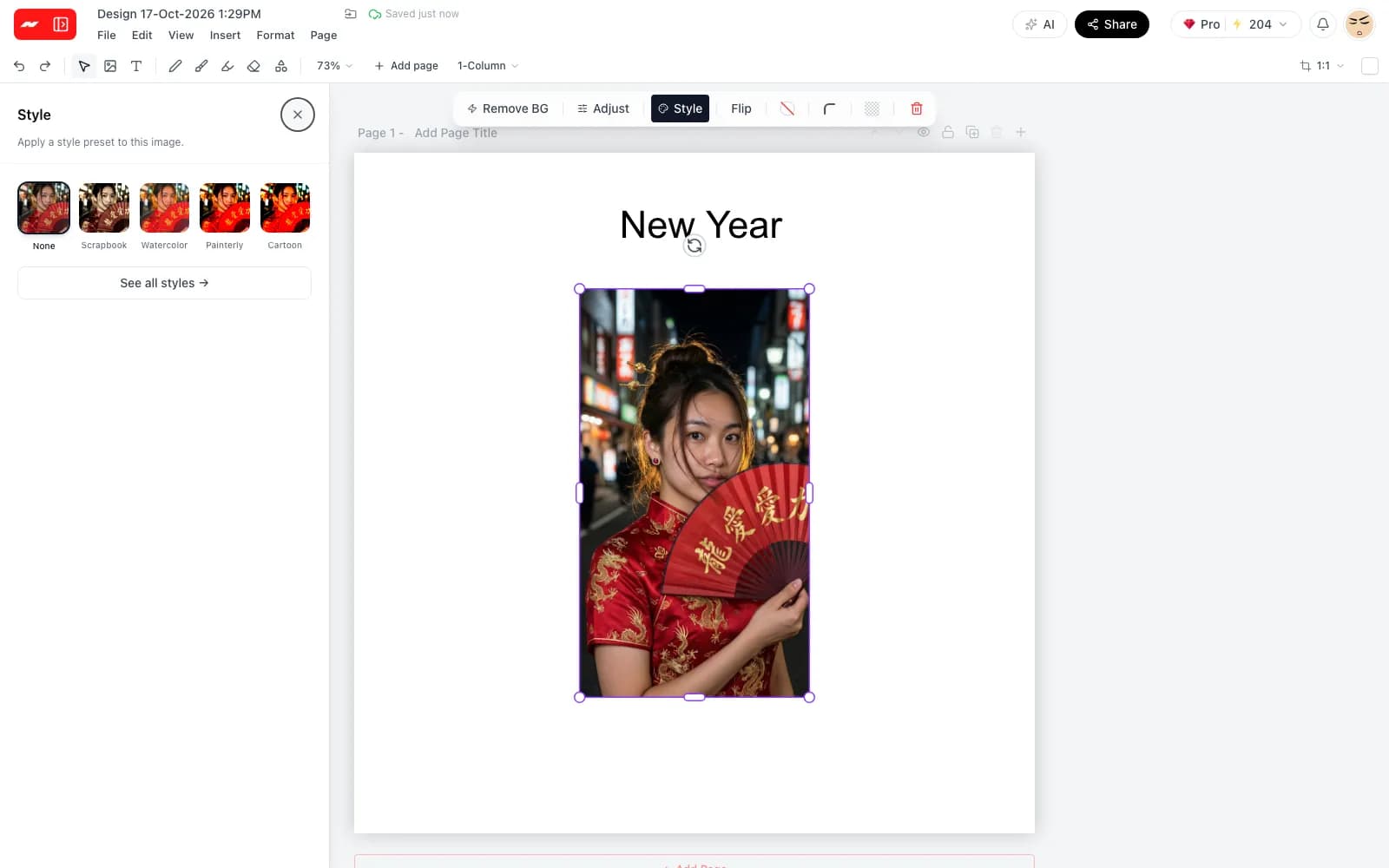The height and width of the screenshot is (868, 1389).
Task: Open the Edit menu
Action: [x=142, y=36]
